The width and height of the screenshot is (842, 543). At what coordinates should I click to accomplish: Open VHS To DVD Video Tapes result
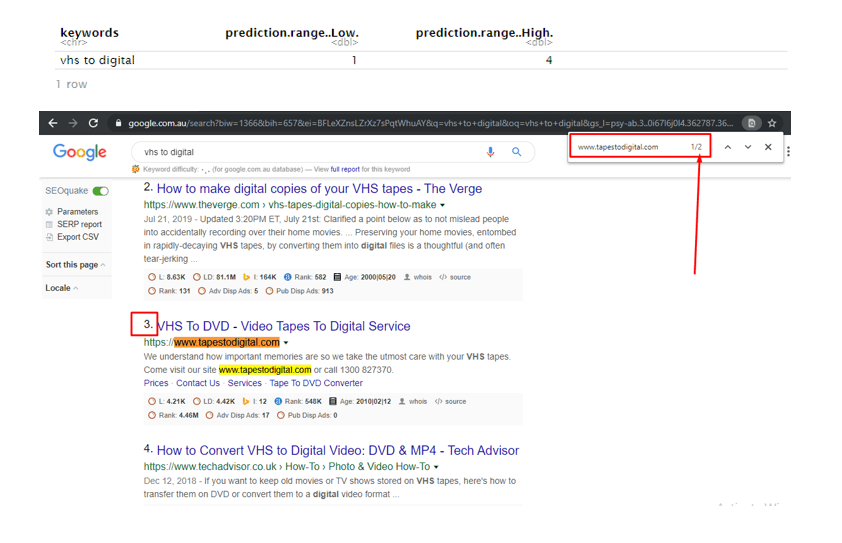click(284, 326)
